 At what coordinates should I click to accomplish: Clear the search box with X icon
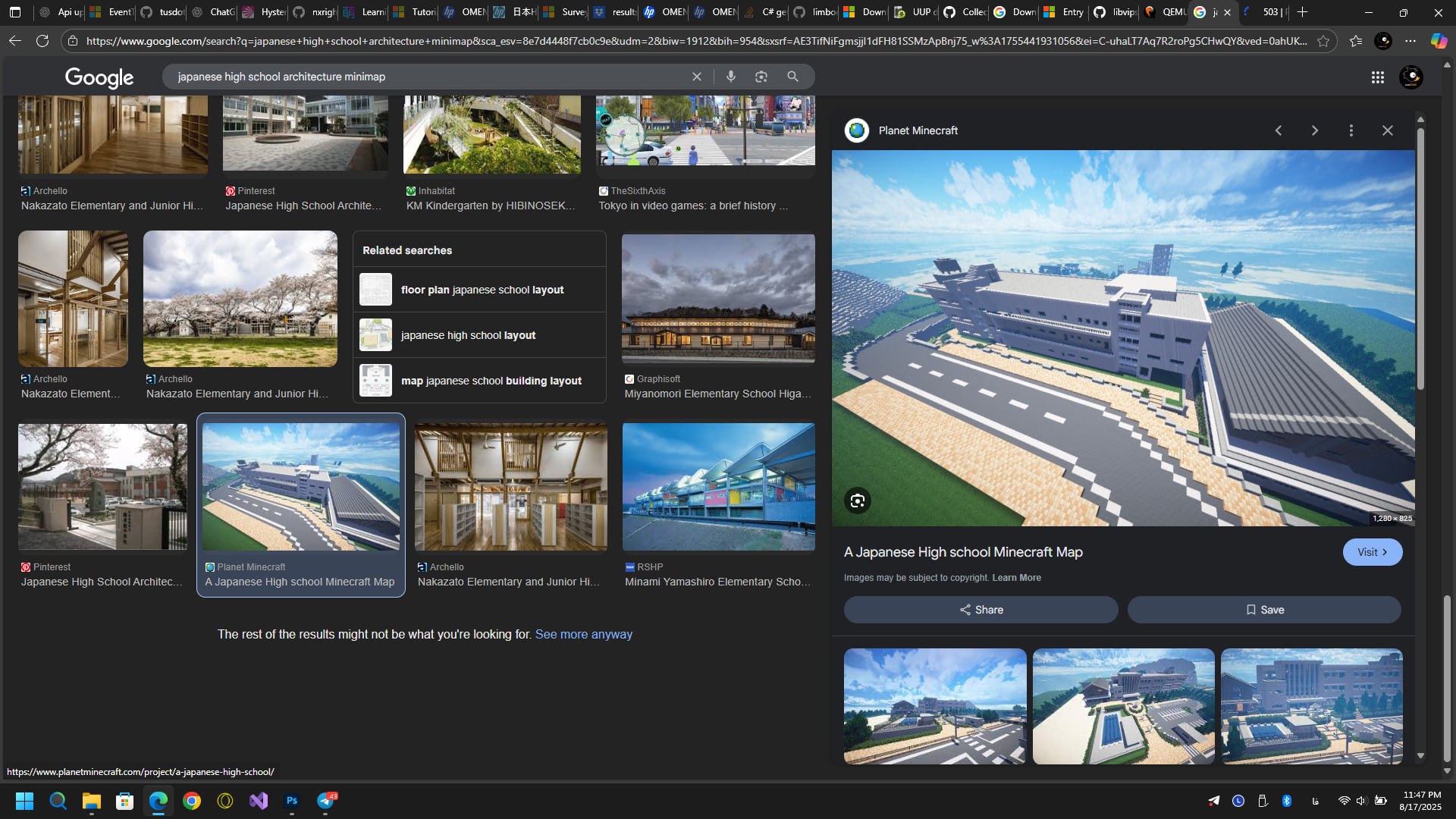(x=696, y=77)
